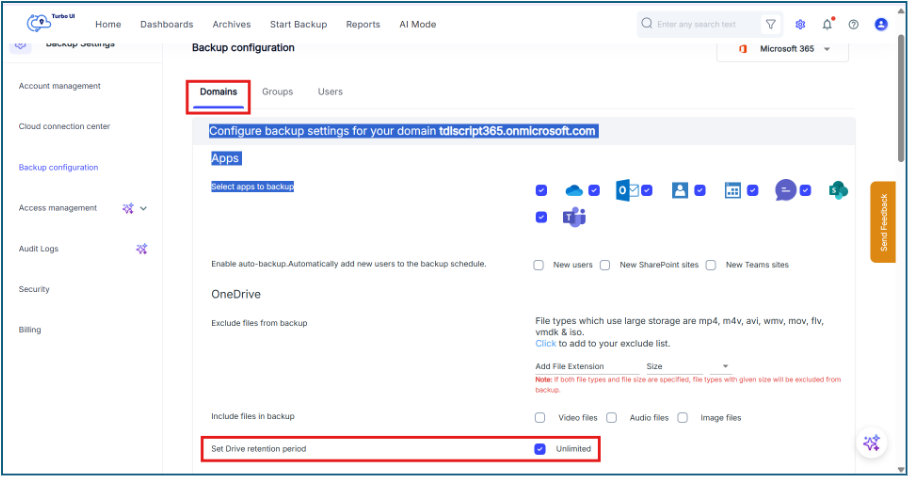Click the Calendar app icon
Image resolution: width=909 pixels, height=477 pixels.
coord(733,190)
